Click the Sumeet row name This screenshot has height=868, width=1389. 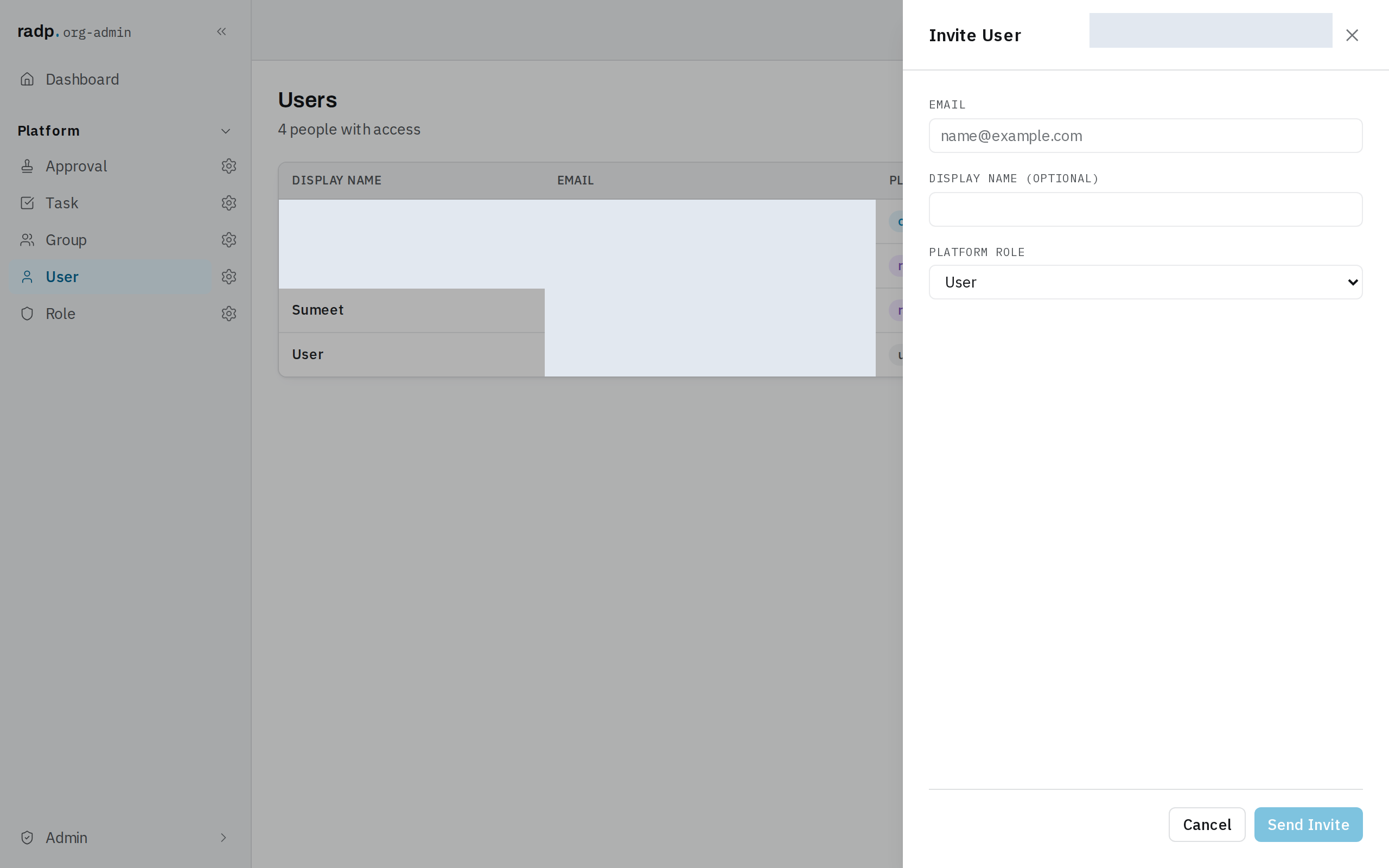317,310
